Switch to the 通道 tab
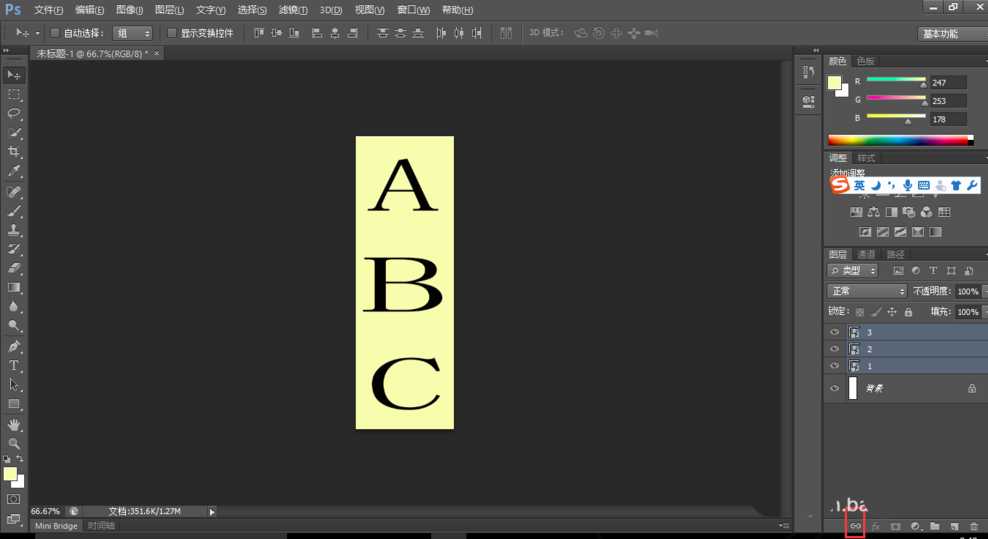Viewport: 988px width, 539px height. (x=866, y=254)
